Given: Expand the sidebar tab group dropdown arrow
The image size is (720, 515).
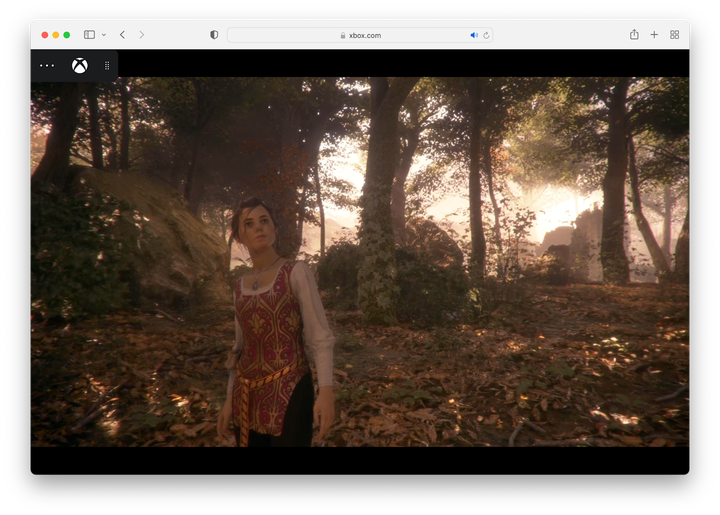Looking at the screenshot, I should [103, 35].
